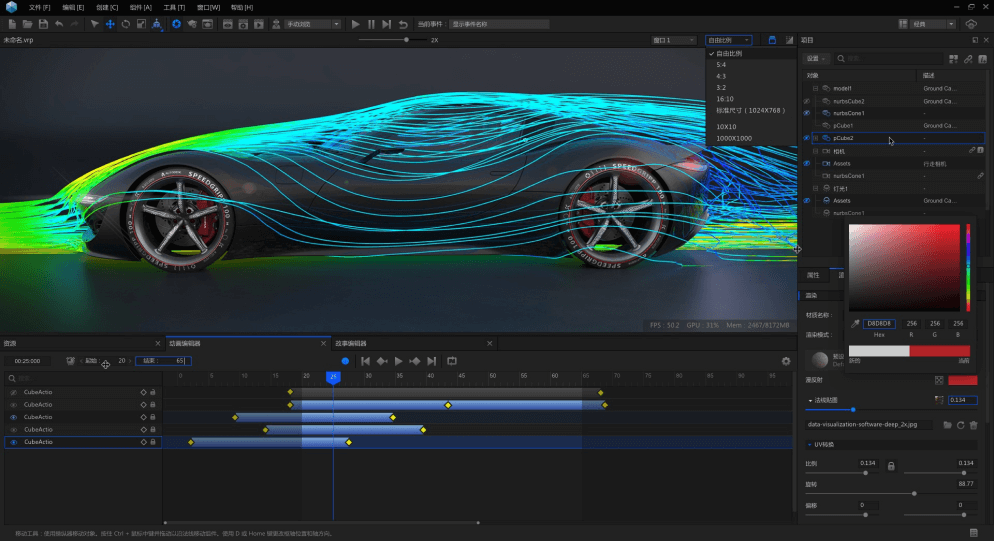This screenshot has height=541, width=994.
Task: Click the red diffuse color swatch
Action: coord(962,380)
